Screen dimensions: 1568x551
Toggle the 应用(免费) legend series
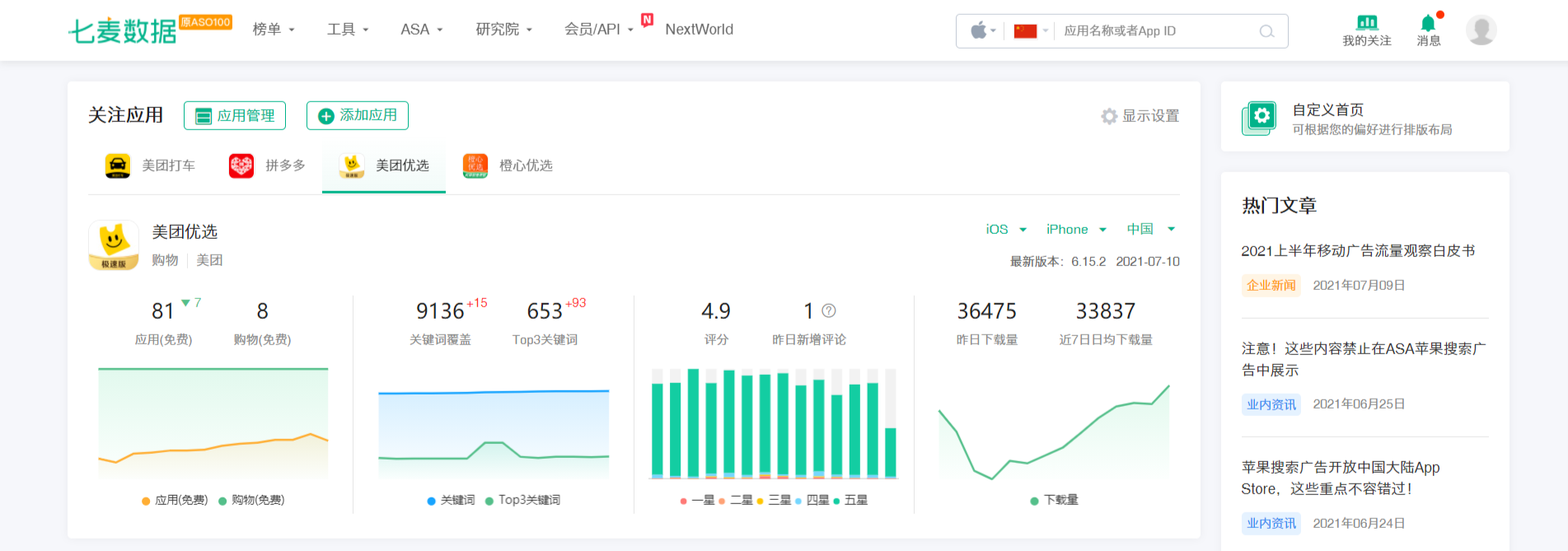pyautogui.click(x=175, y=500)
